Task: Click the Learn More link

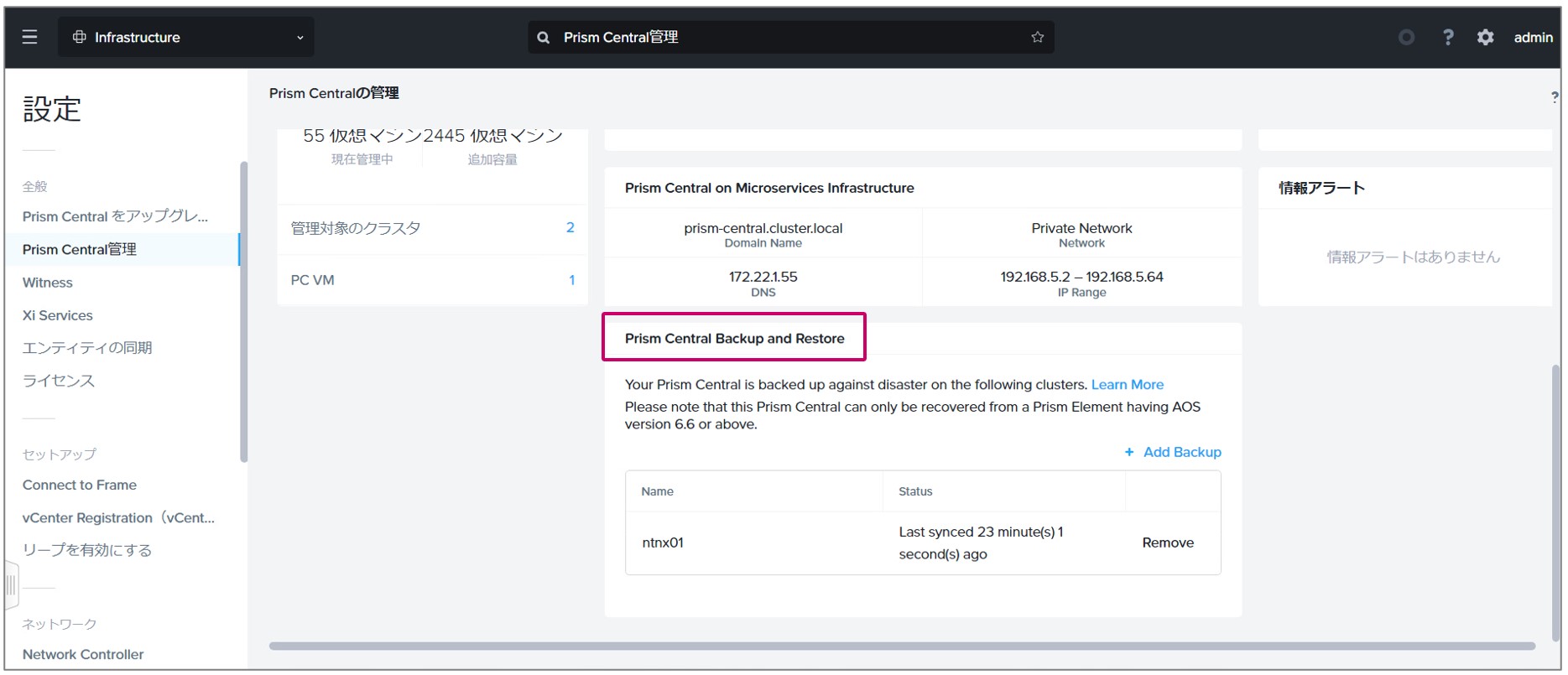Action: [x=1127, y=384]
